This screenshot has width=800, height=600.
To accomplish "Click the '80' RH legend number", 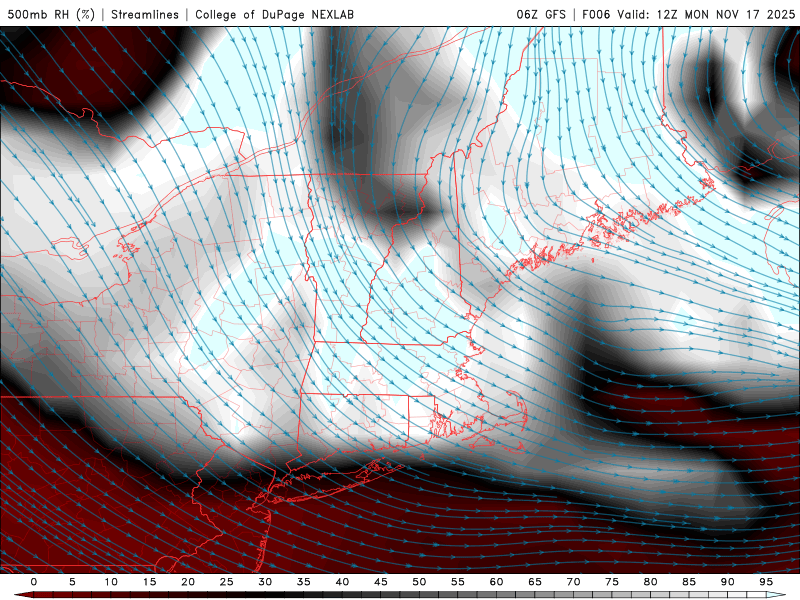I will pos(650,582).
